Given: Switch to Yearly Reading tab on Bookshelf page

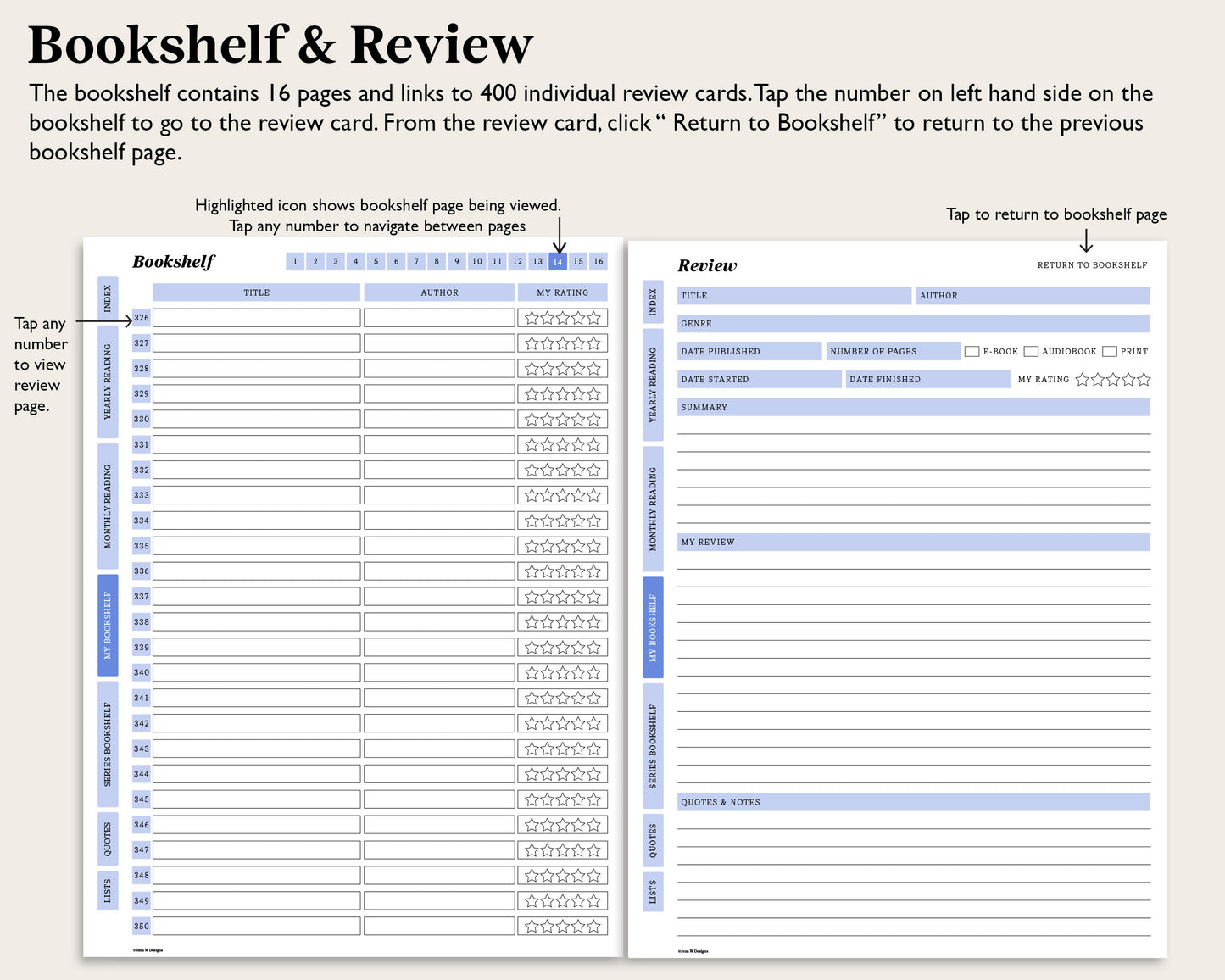Looking at the screenshot, I should tap(108, 381).
